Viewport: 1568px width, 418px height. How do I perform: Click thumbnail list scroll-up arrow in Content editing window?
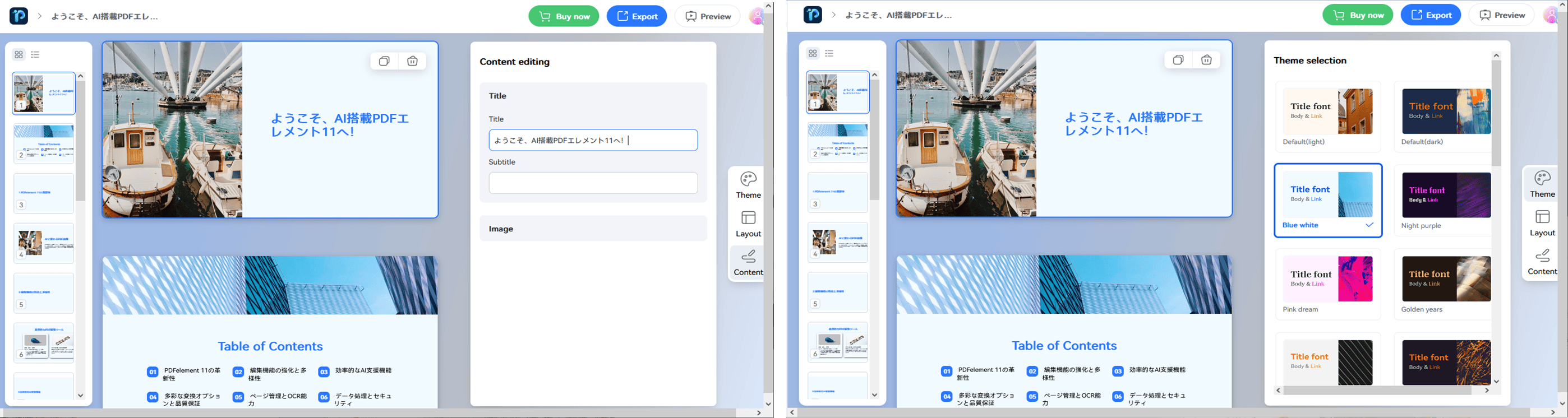click(80, 76)
